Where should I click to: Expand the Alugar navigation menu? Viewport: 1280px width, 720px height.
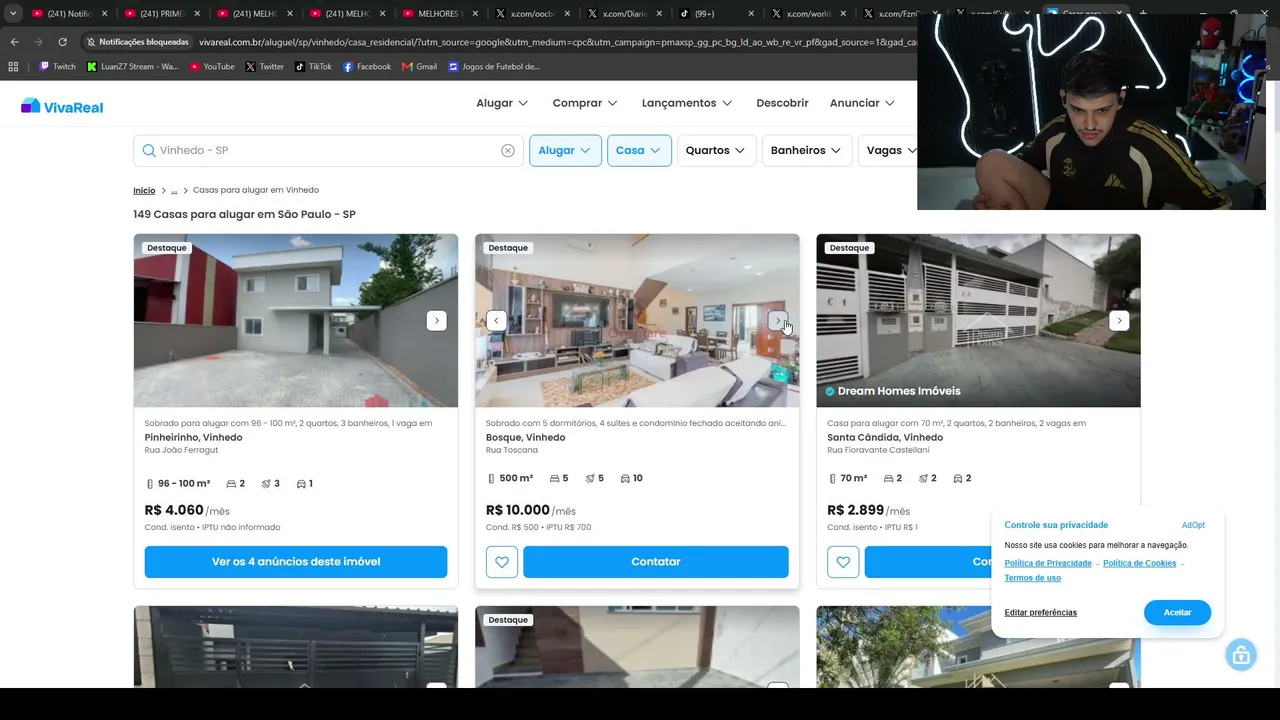502,103
